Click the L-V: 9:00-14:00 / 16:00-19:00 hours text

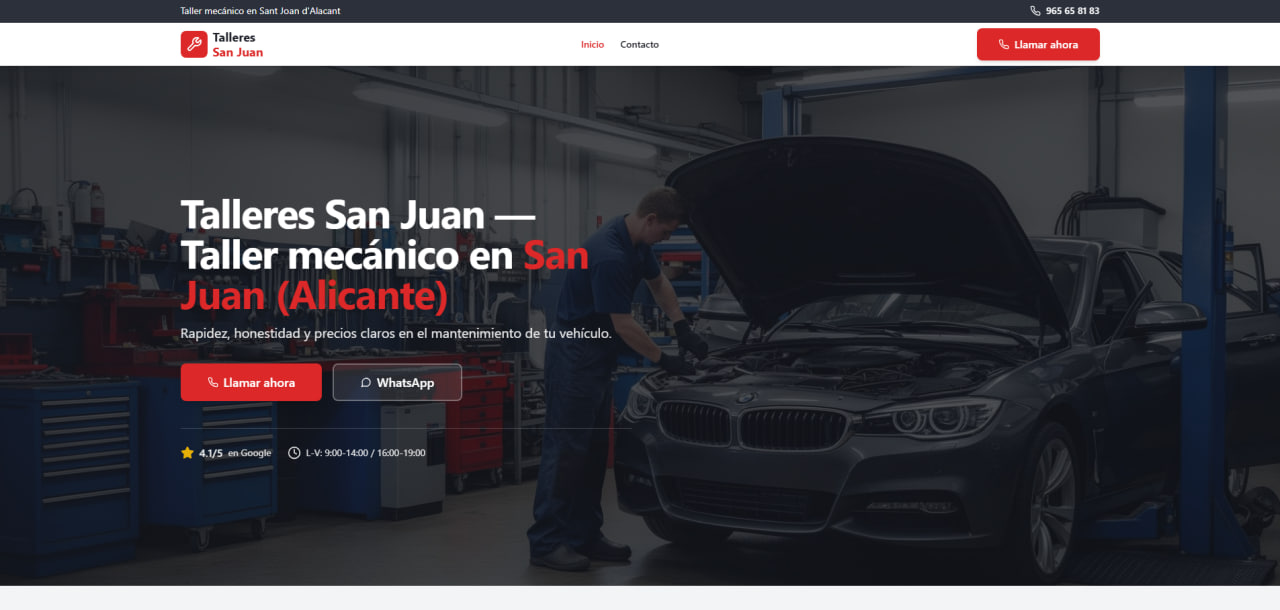click(x=366, y=453)
